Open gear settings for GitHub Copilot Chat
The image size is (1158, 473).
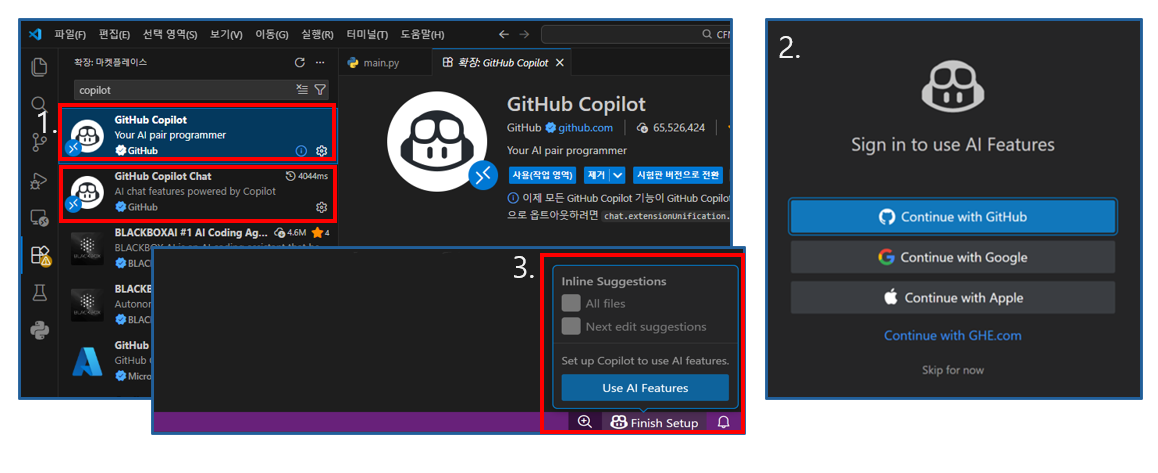click(x=322, y=207)
